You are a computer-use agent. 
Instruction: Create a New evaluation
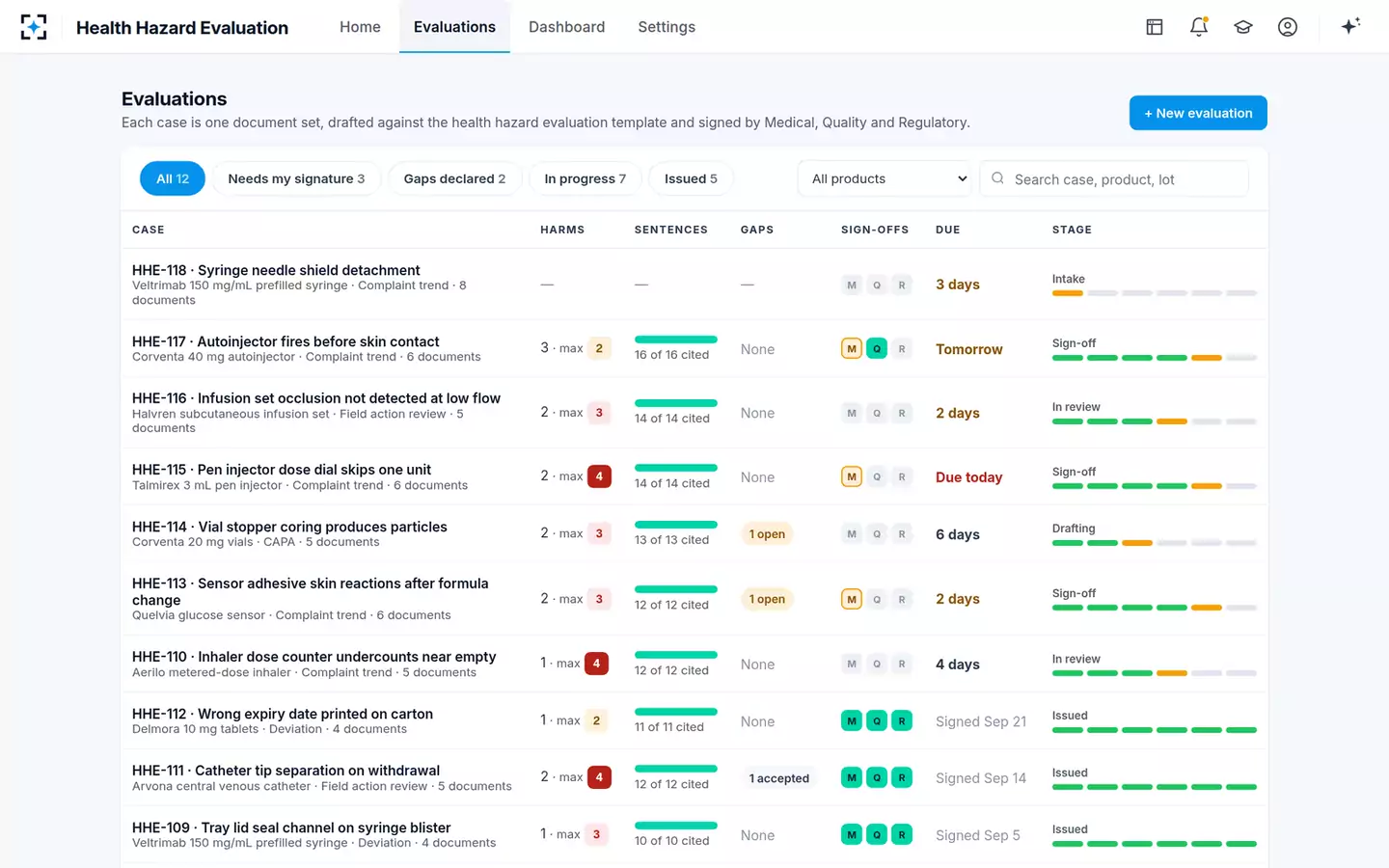[1198, 113]
